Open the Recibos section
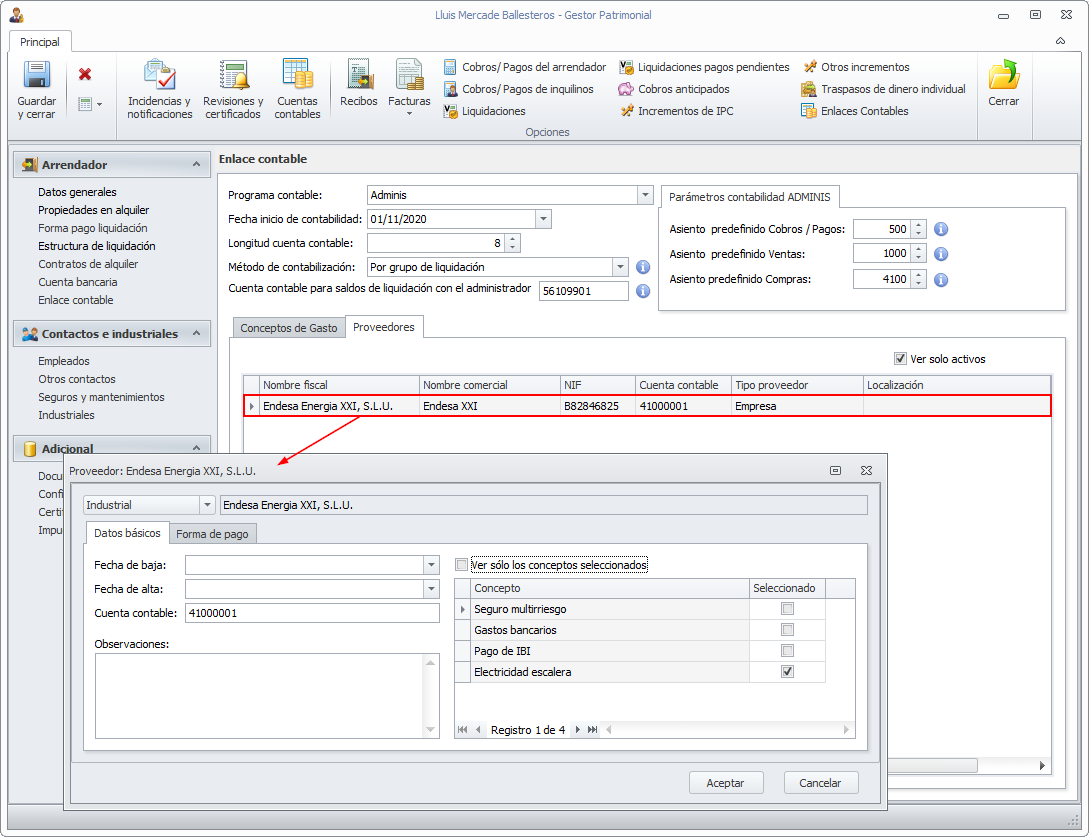Screen dimensions: 1089x837 tap(359, 83)
